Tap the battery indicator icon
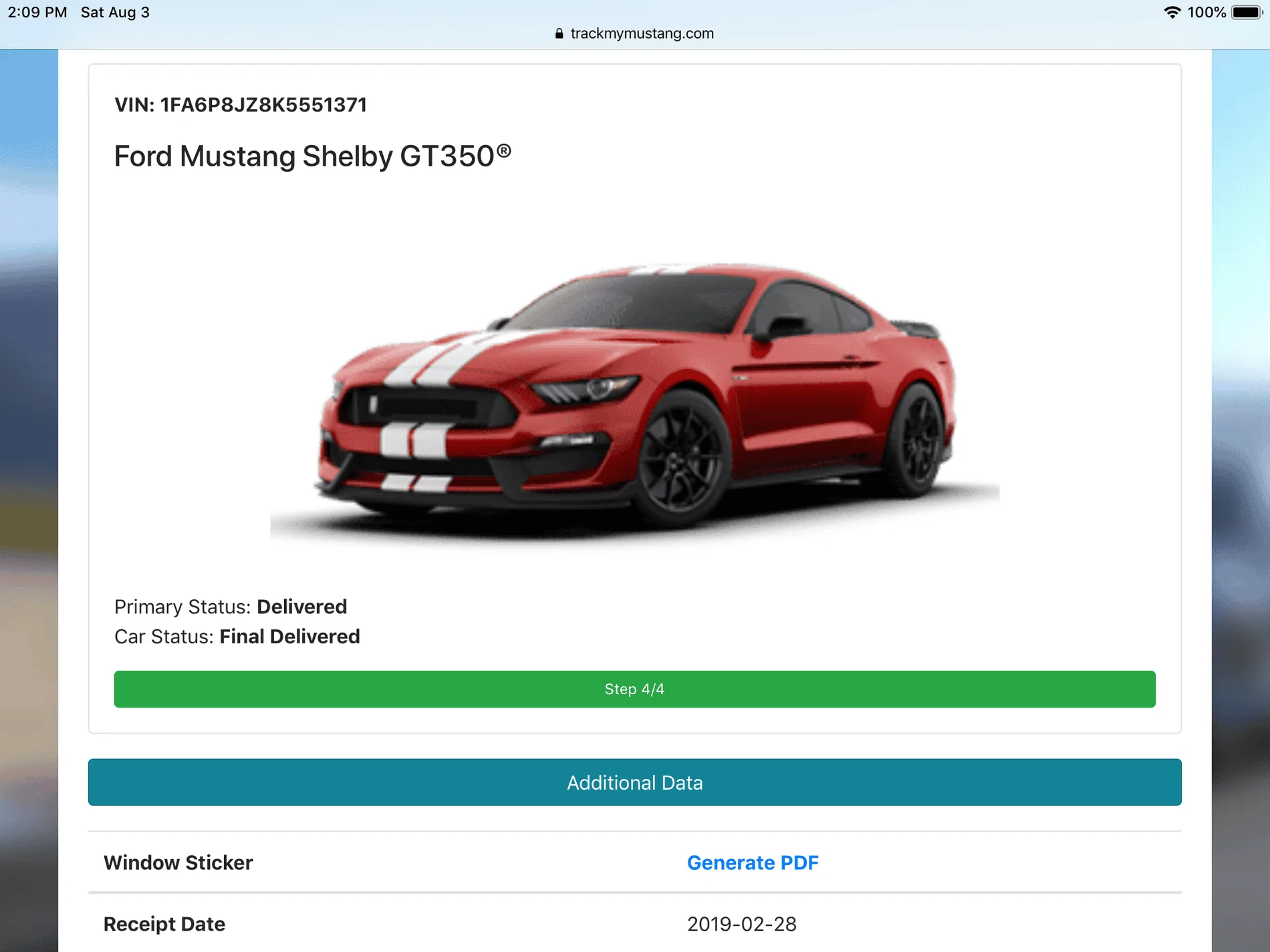 (x=1247, y=13)
